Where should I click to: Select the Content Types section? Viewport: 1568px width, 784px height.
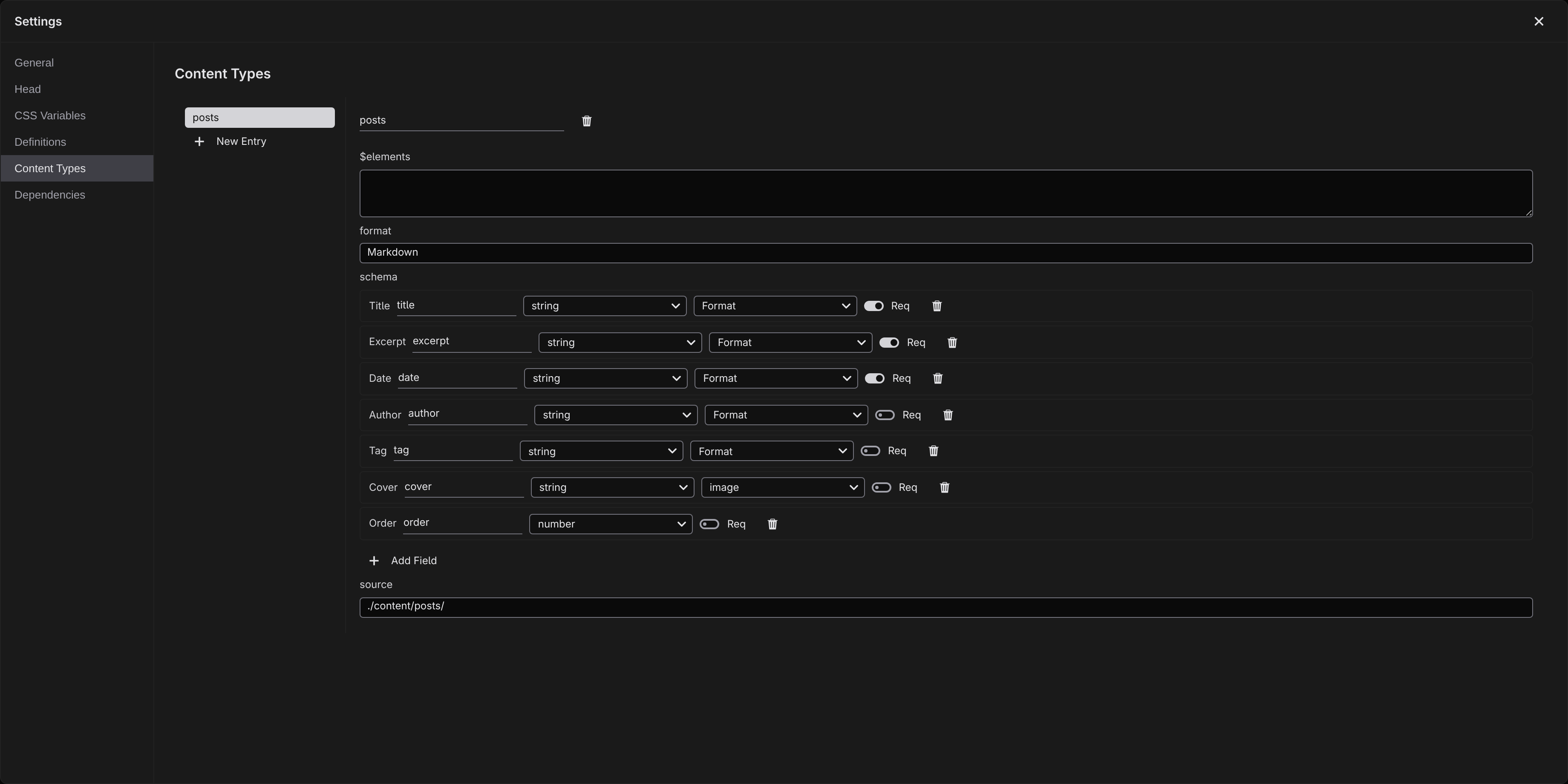coord(77,169)
